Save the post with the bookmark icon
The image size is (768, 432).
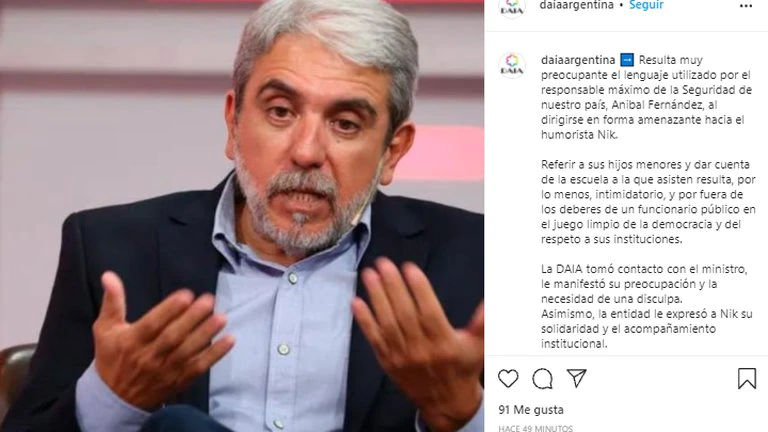click(x=746, y=378)
